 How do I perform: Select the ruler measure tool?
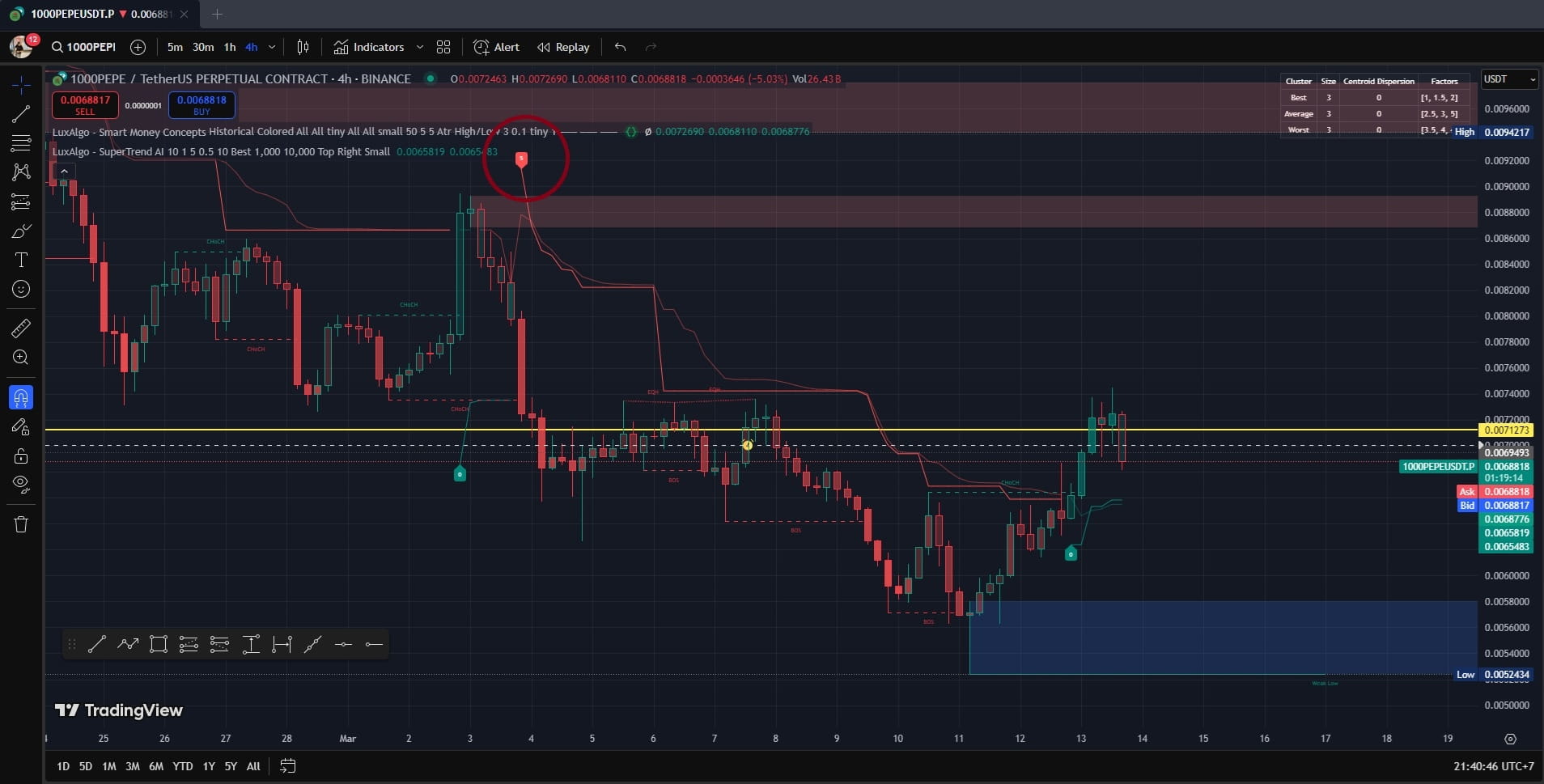click(21, 328)
